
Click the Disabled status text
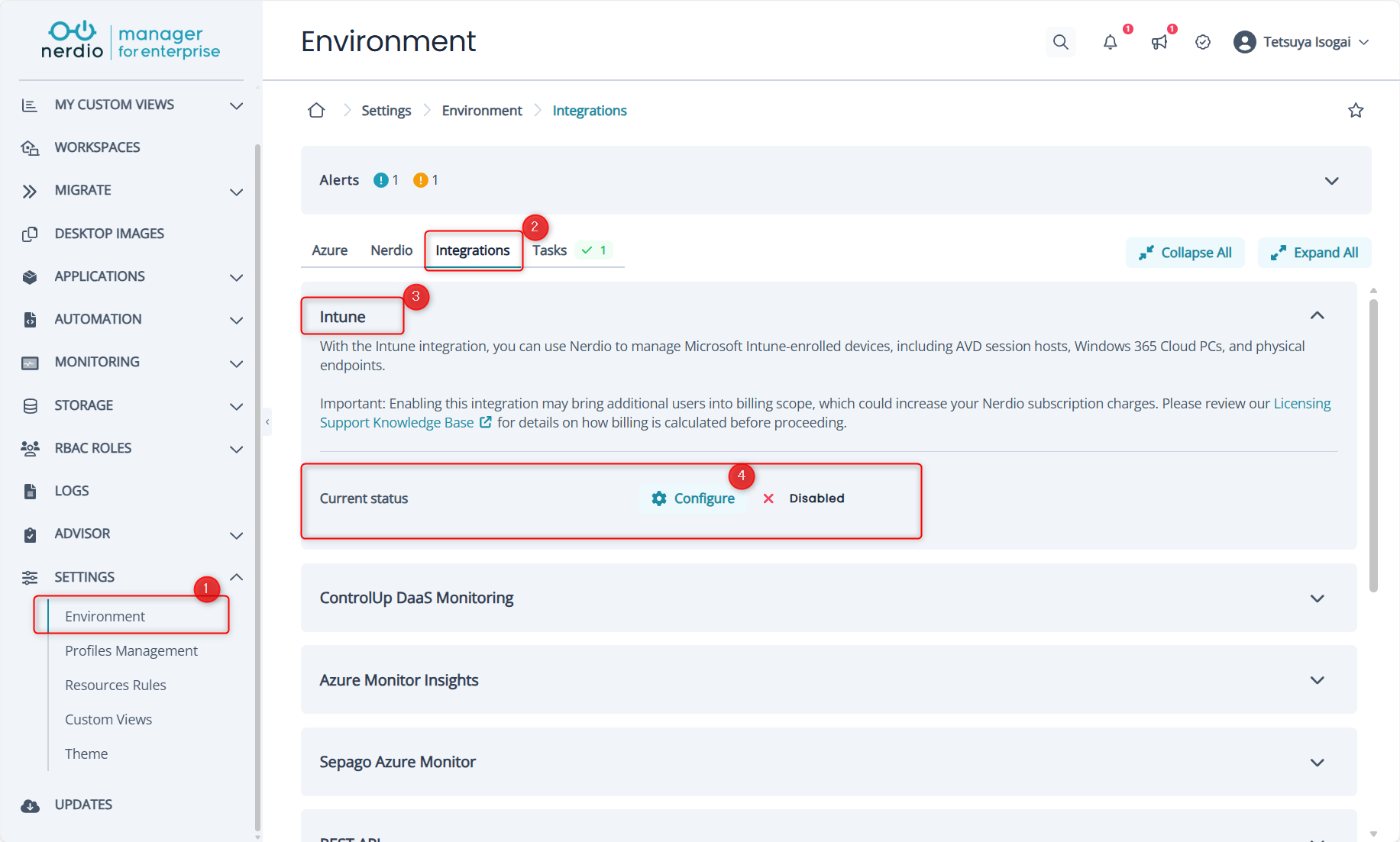[816, 498]
